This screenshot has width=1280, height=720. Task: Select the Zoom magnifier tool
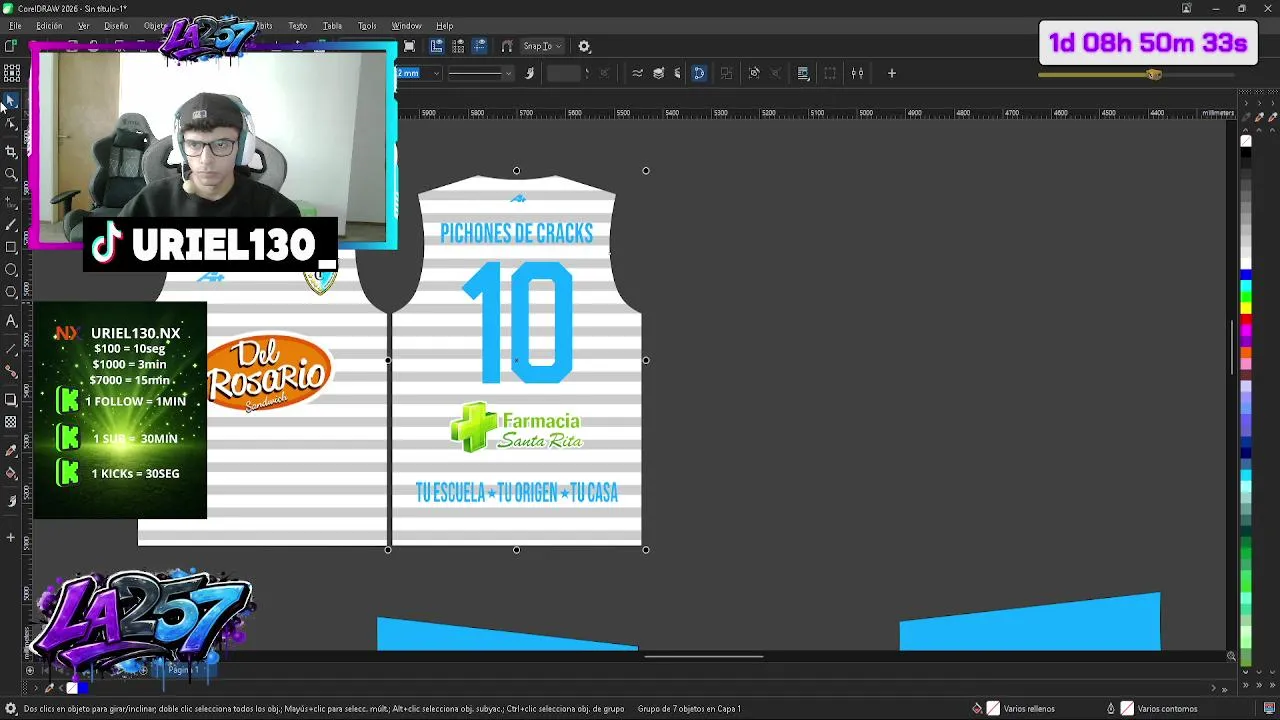click(11, 174)
